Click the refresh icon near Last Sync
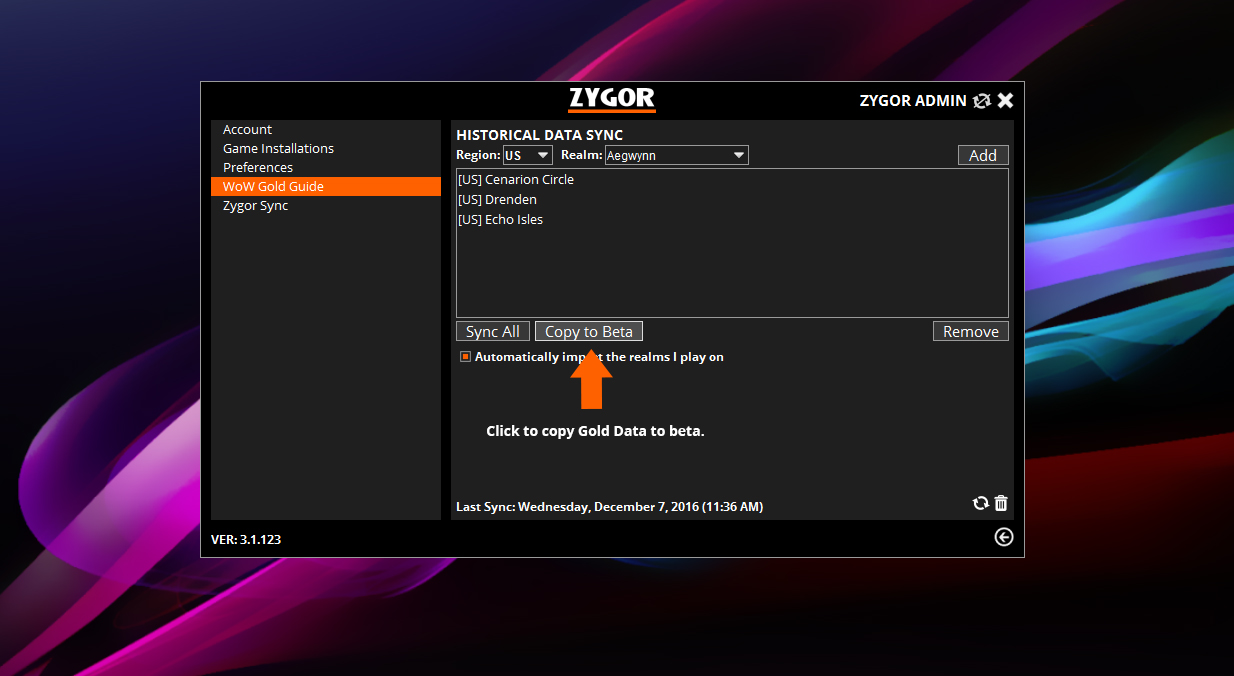Image resolution: width=1234 pixels, height=676 pixels. 981,503
